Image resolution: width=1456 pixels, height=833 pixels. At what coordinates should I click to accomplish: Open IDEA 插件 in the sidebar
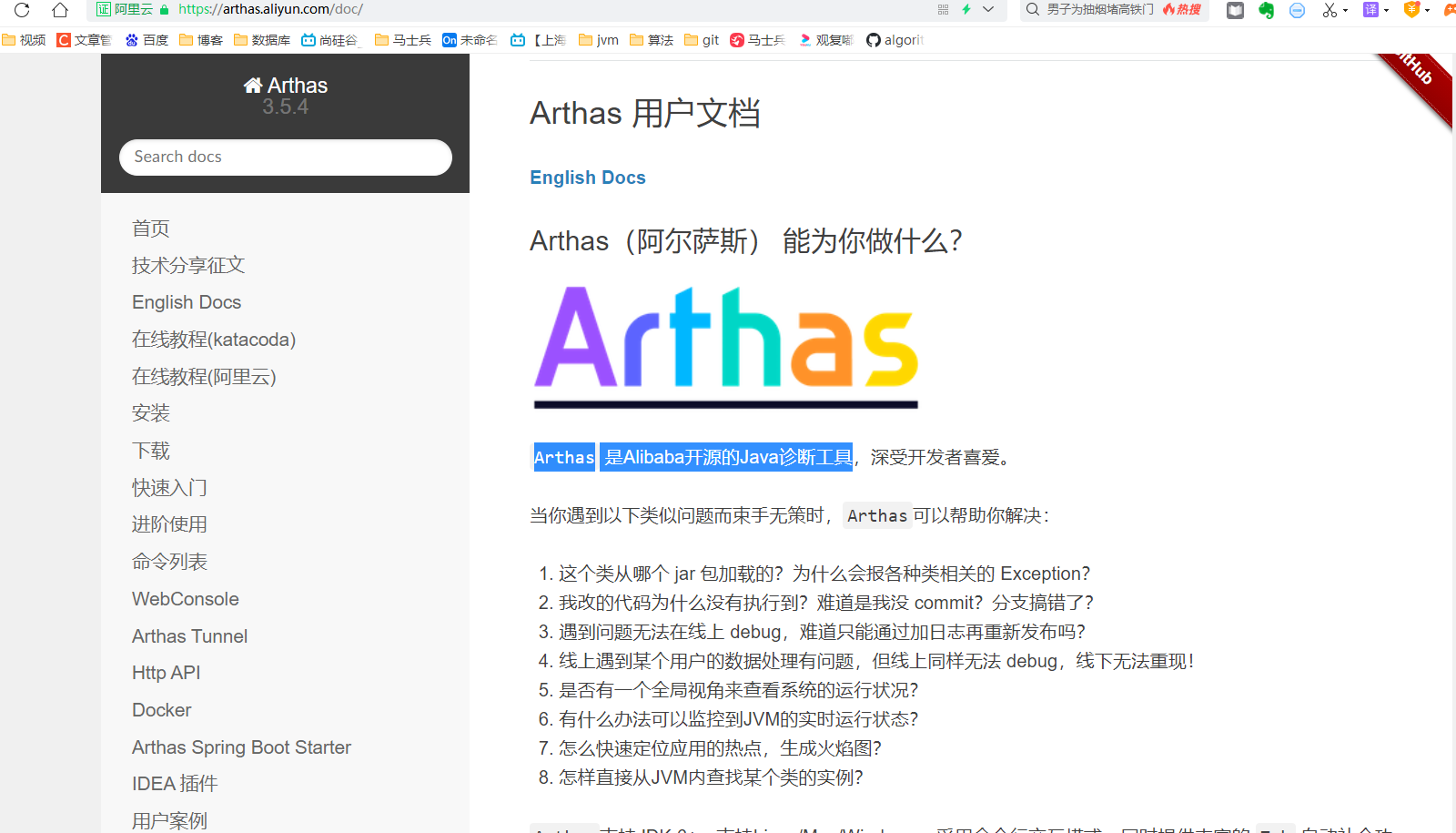coord(175,784)
